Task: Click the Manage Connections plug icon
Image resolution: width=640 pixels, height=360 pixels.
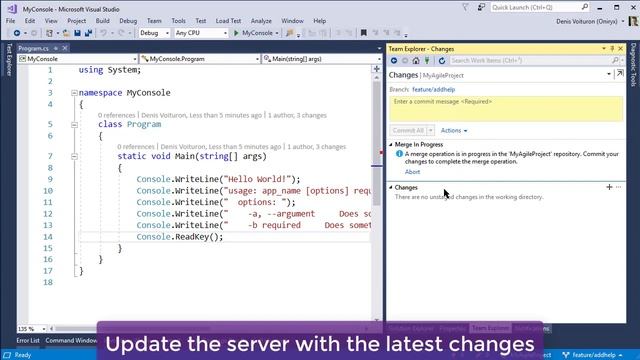Action: coord(427,60)
